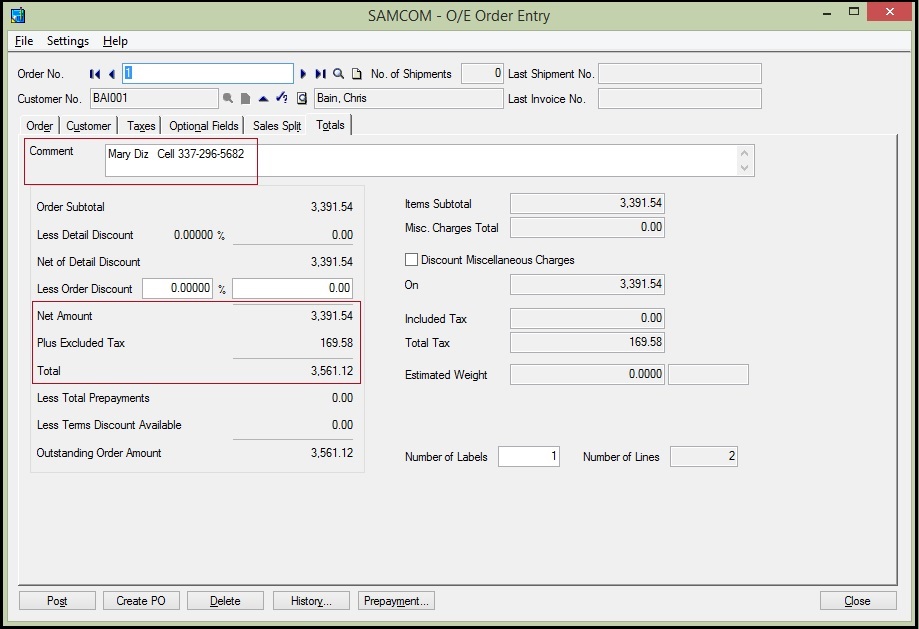Viewport: 919px width, 629px height.
Task: Switch to the Taxes tab
Action: [141, 126]
